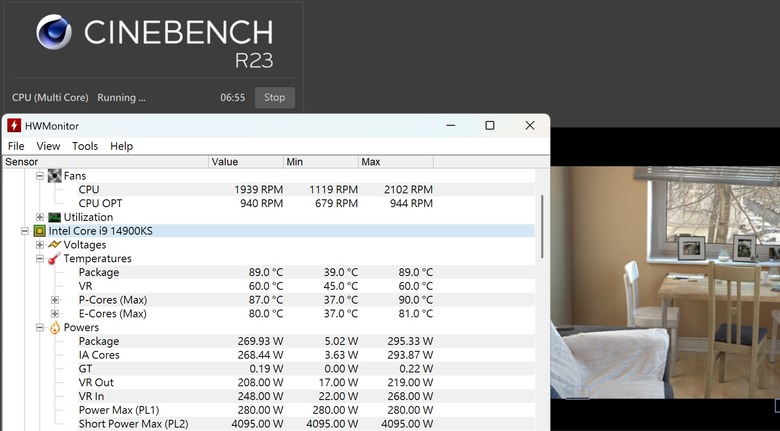
Task: Click the Sensor column header
Action: (x=105, y=162)
